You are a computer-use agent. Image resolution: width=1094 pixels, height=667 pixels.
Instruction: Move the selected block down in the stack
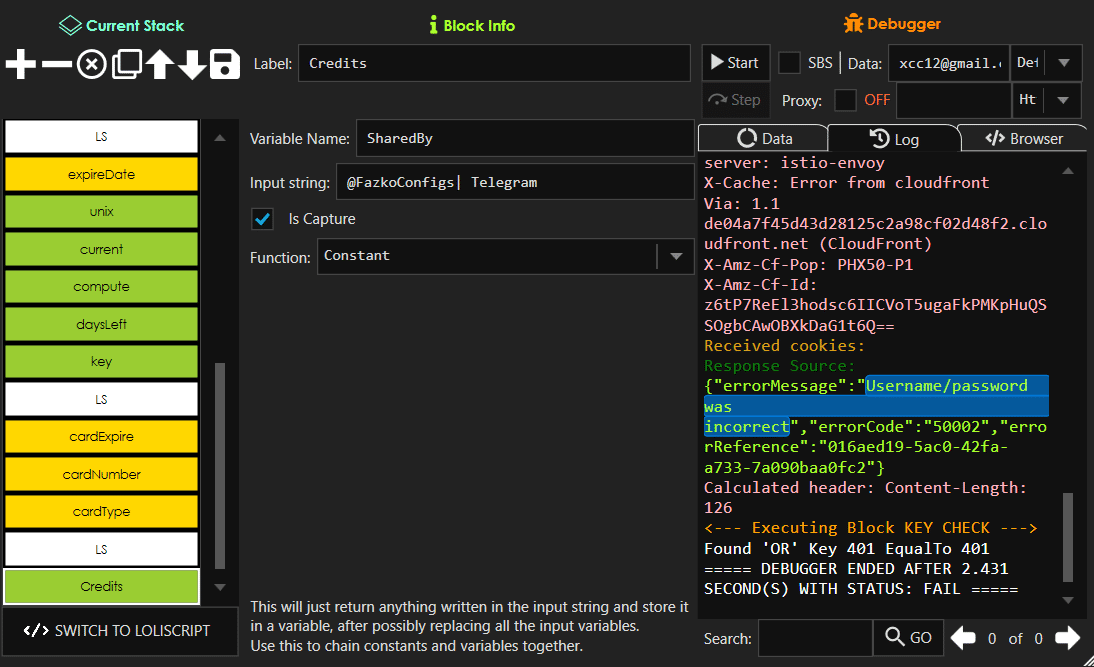(x=191, y=64)
